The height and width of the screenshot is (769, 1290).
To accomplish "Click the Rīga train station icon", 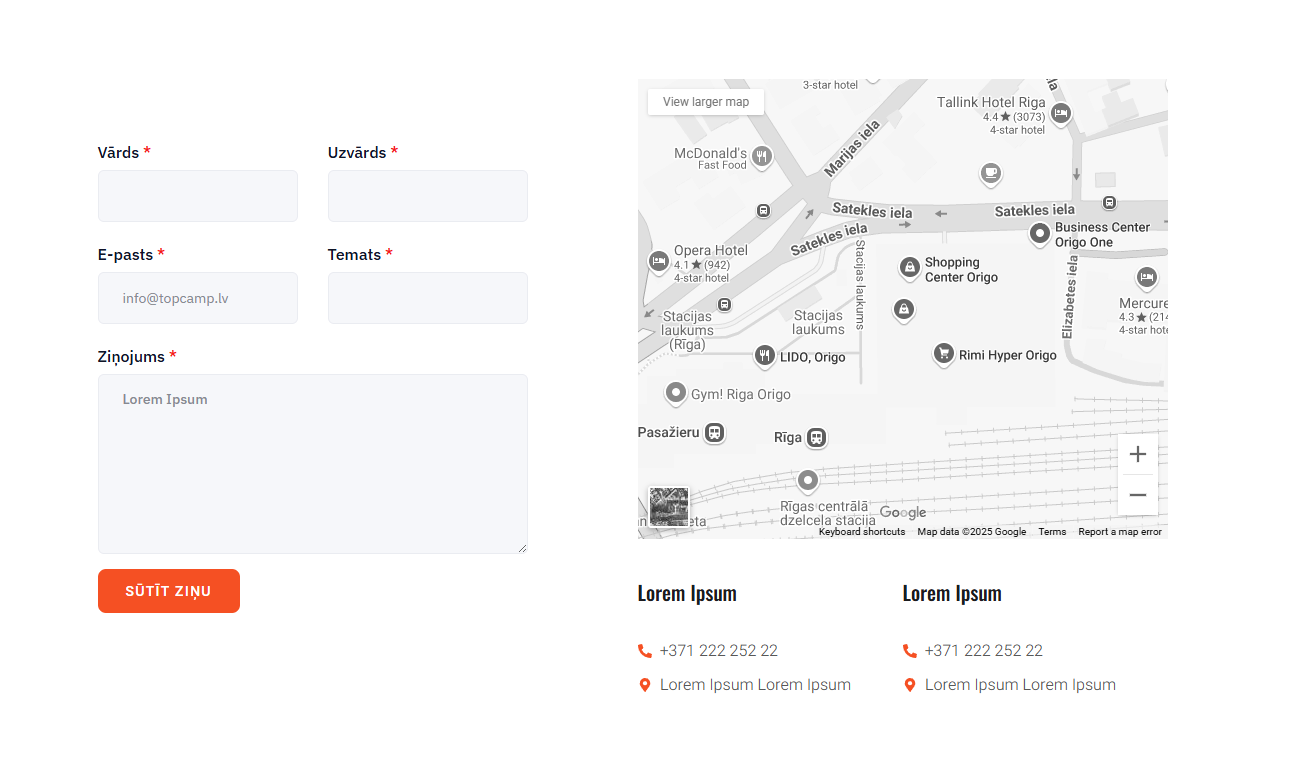I will coord(816,437).
